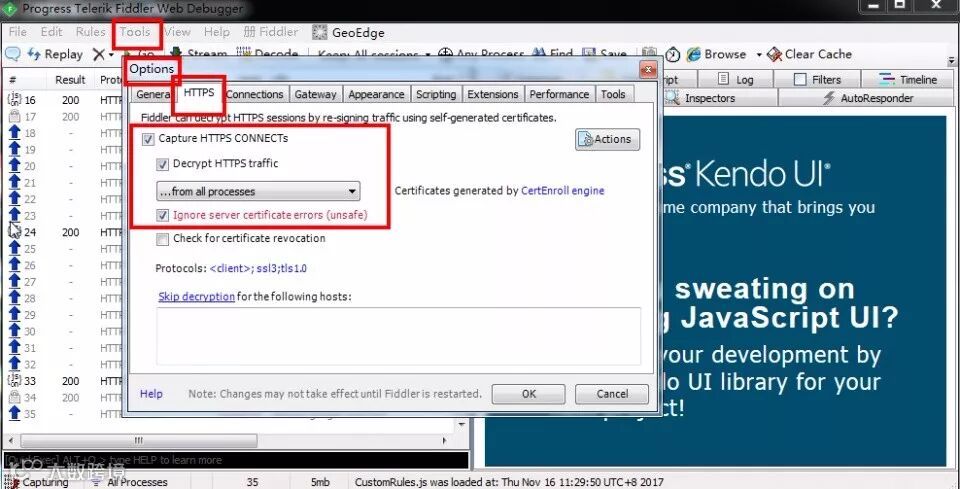This screenshot has height=489, width=960.
Task: Toggle the Filters tab checkbox
Action: tap(800, 80)
